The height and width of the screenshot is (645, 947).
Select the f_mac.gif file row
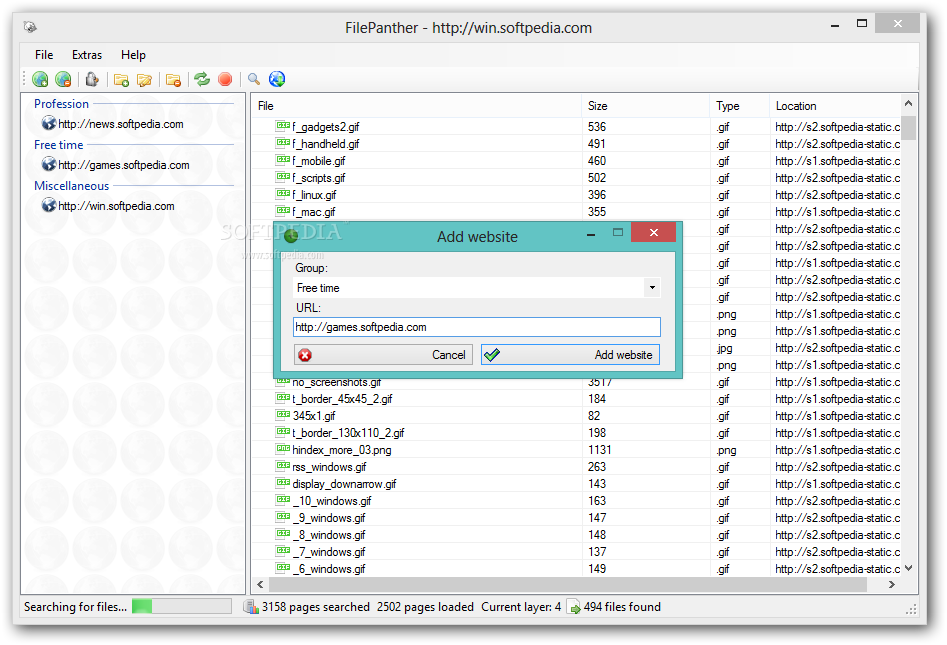576,211
